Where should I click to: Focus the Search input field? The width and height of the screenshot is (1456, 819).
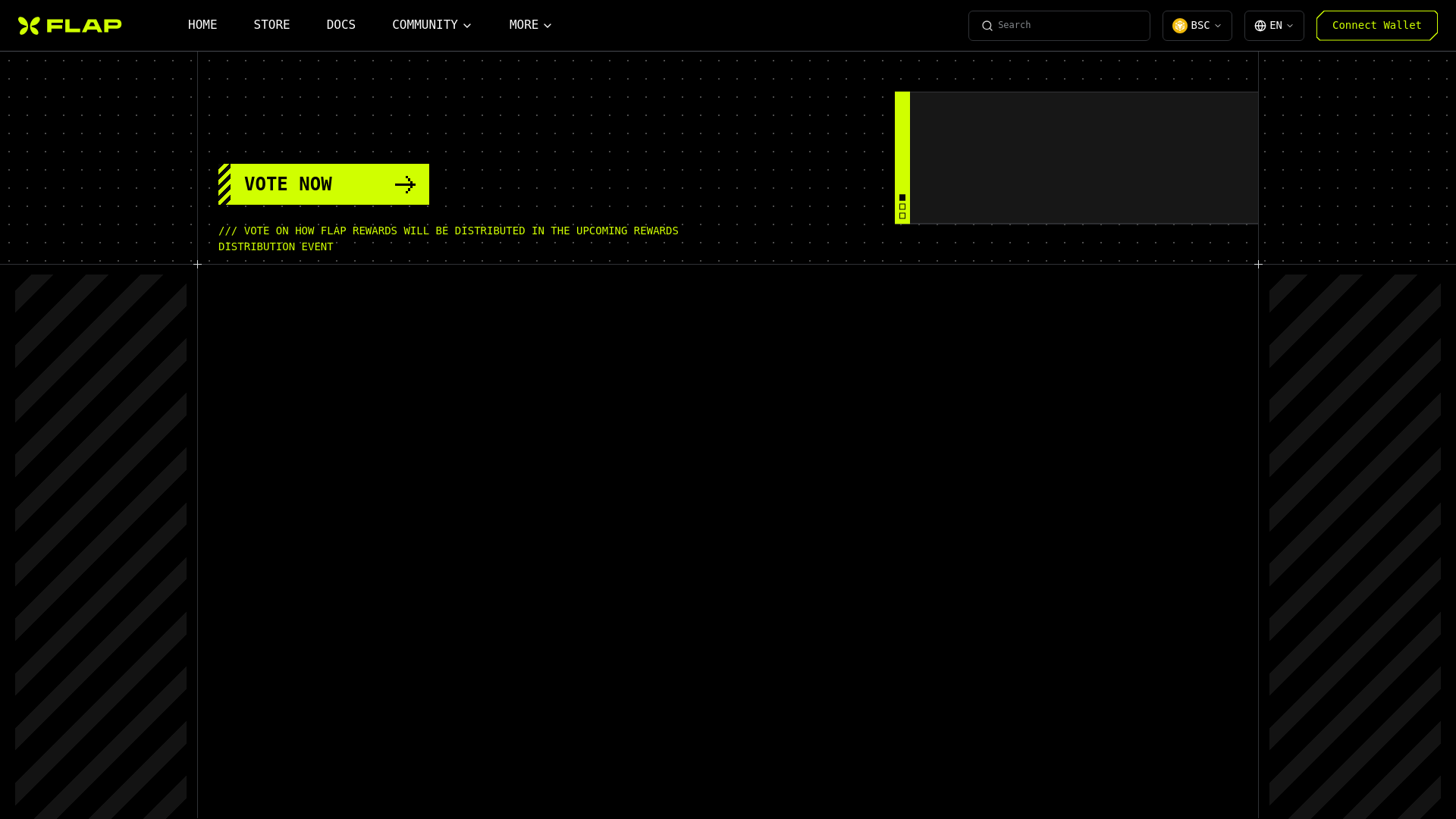click(x=1059, y=26)
